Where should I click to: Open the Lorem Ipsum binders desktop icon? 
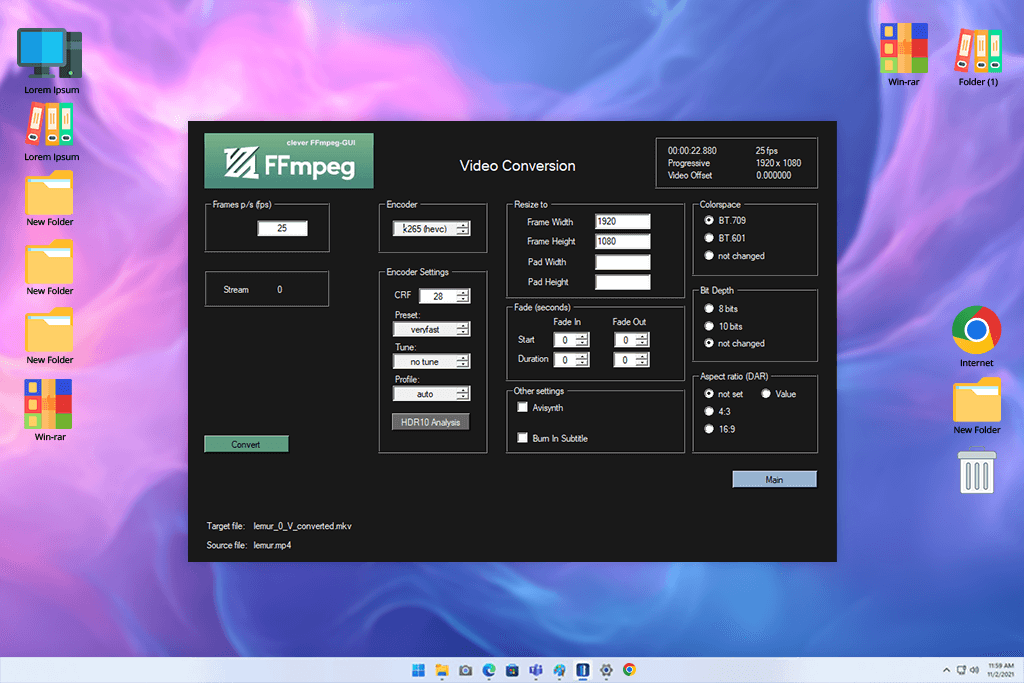click(x=51, y=131)
